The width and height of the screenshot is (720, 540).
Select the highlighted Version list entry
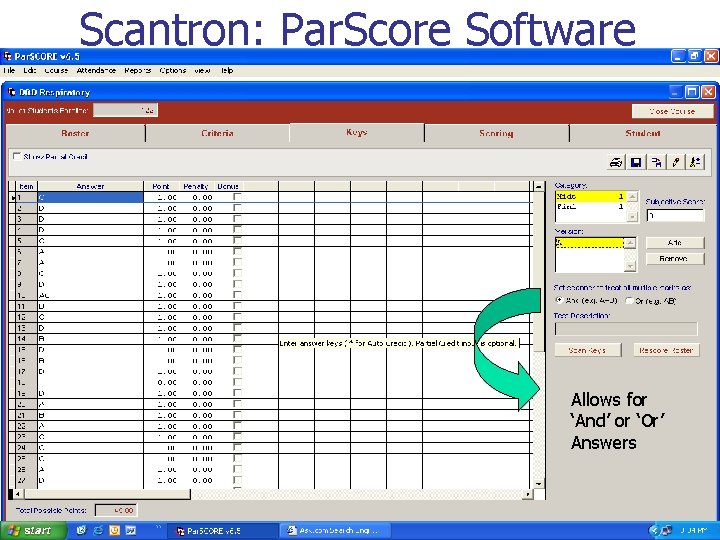click(590, 242)
